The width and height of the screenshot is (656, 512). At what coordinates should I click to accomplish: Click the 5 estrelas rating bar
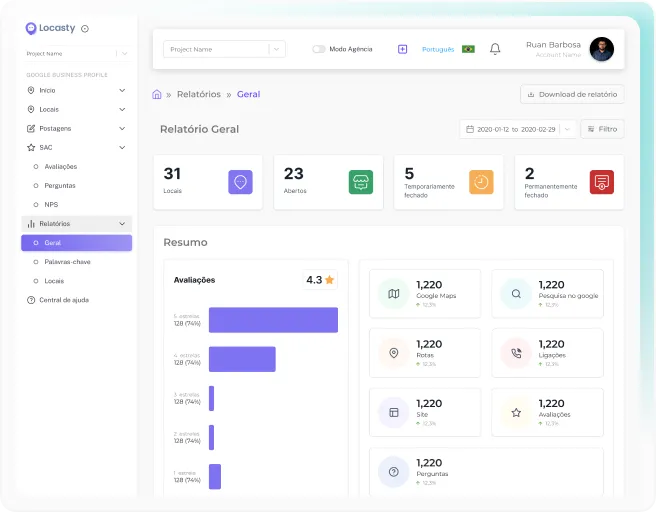pyautogui.click(x=273, y=320)
